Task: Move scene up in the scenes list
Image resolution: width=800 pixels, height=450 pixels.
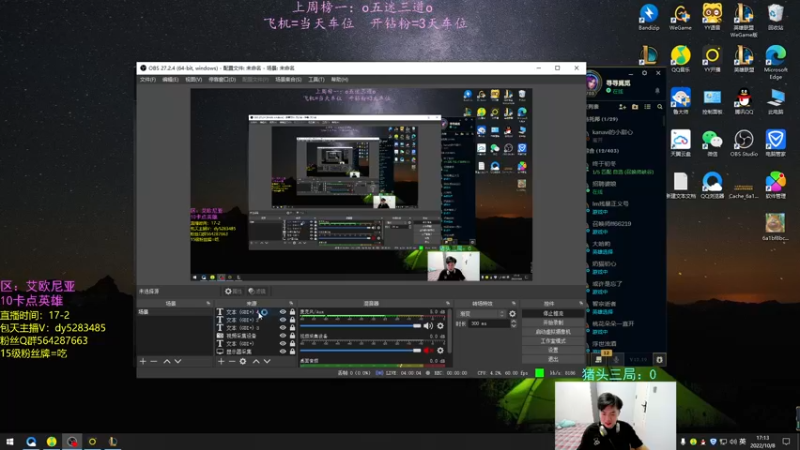Action: (x=167, y=361)
